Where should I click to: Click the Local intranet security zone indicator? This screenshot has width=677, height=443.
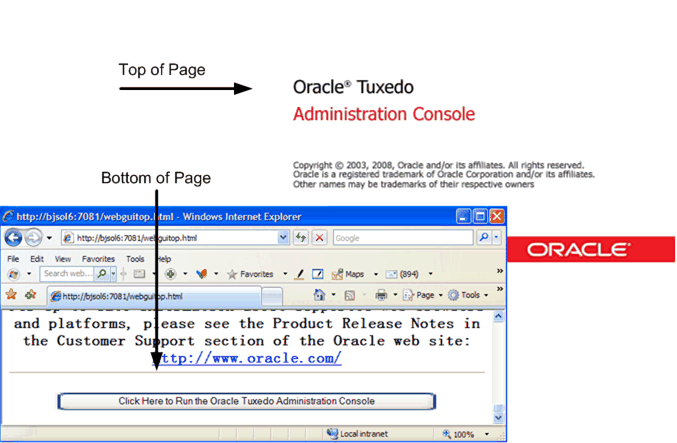click(357, 434)
